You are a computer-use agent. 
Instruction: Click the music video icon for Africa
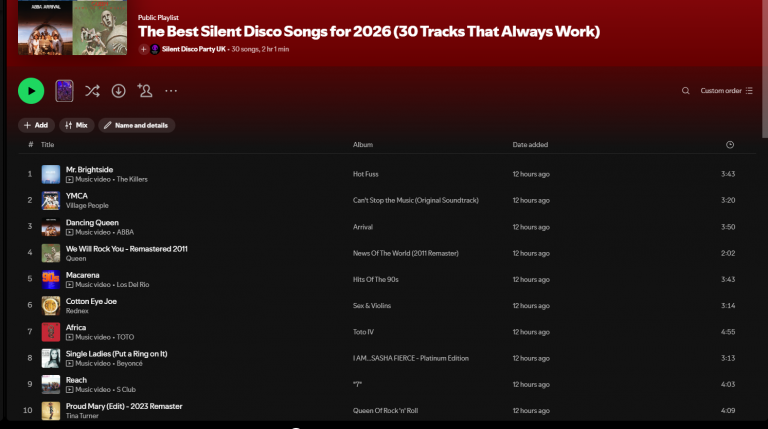click(70, 337)
